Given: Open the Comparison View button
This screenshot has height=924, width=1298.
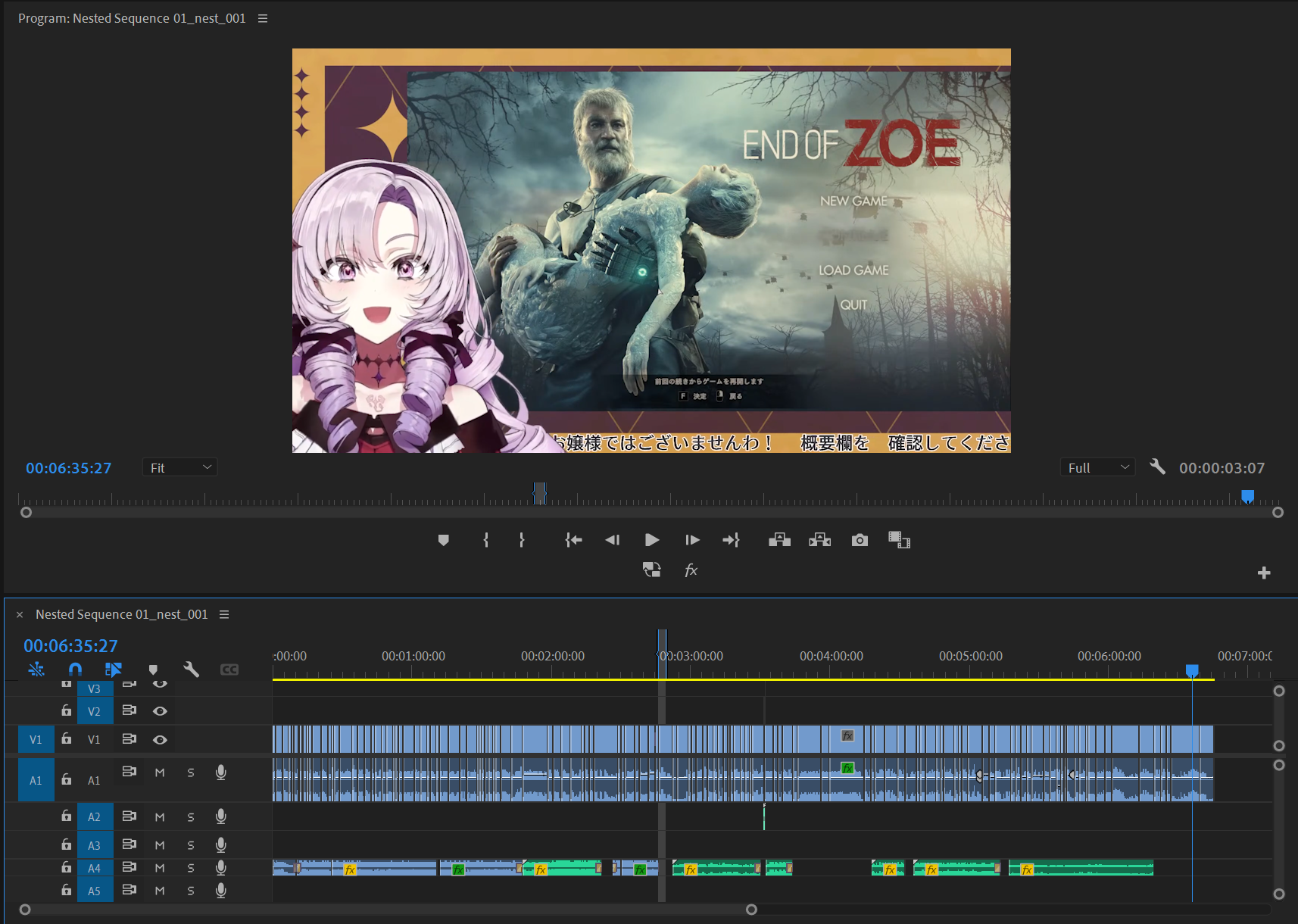Looking at the screenshot, I should pos(899,540).
